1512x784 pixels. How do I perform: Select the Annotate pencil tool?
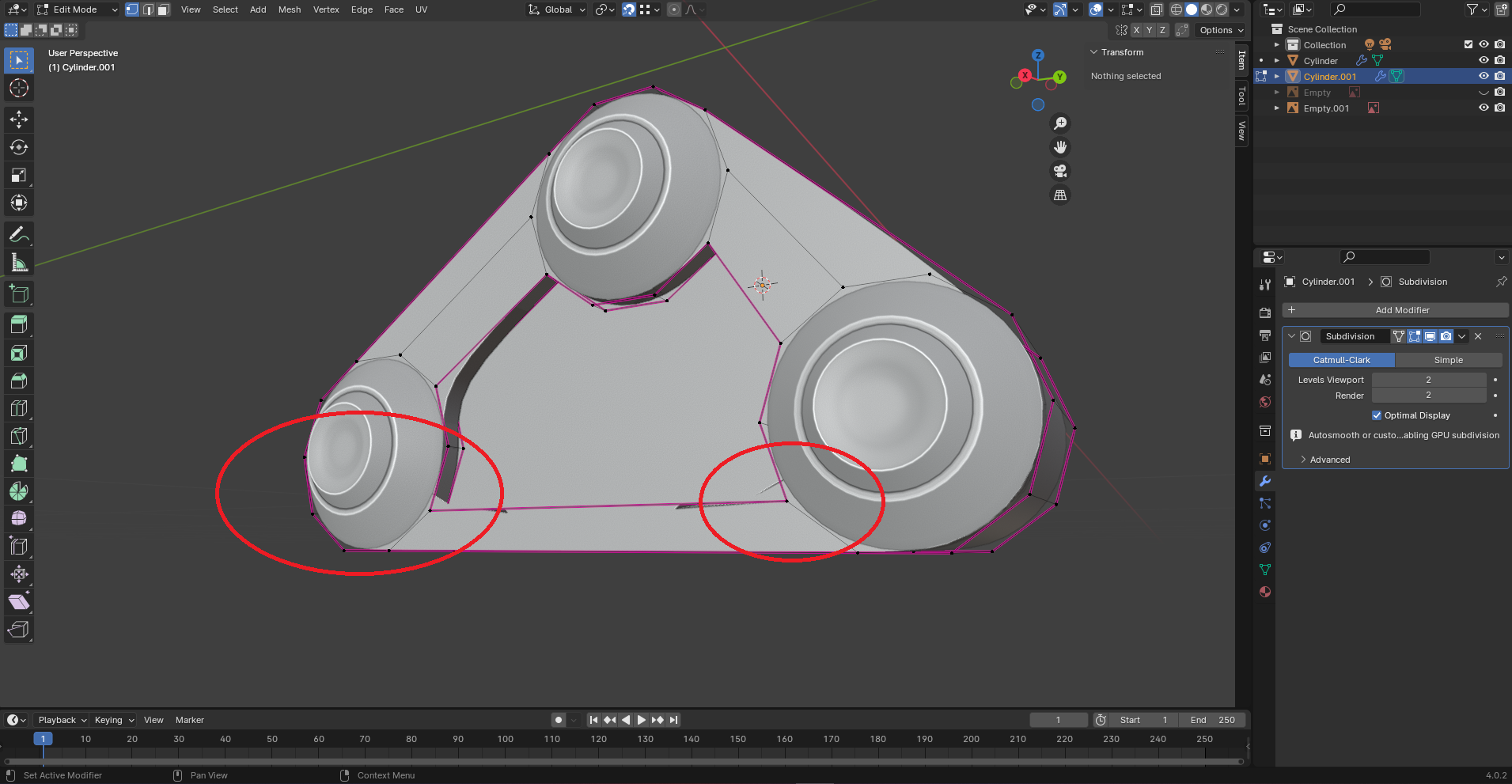pyautogui.click(x=19, y=235)
